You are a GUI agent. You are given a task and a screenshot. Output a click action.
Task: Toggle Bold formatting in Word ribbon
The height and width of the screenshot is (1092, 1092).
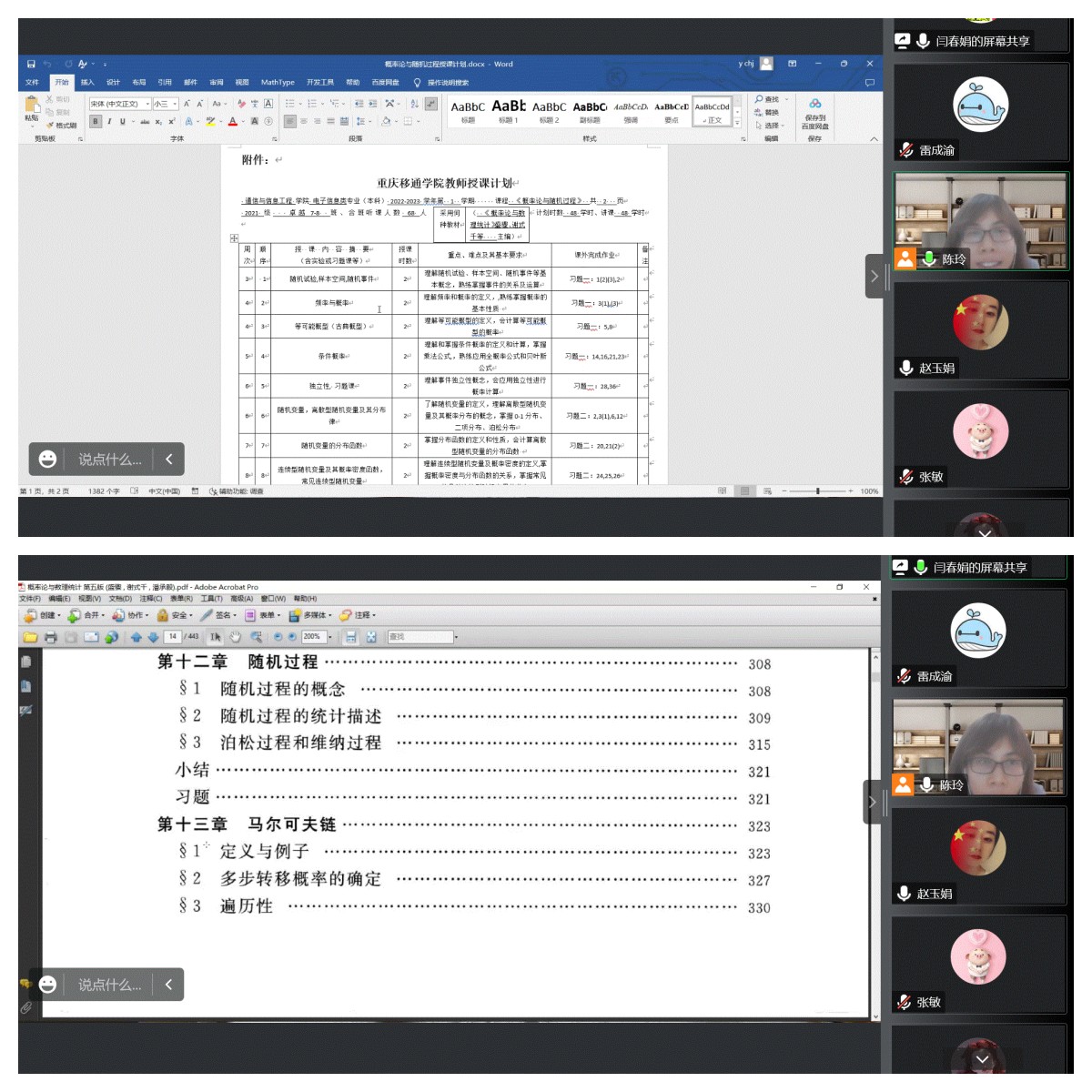tap(96, 121)
